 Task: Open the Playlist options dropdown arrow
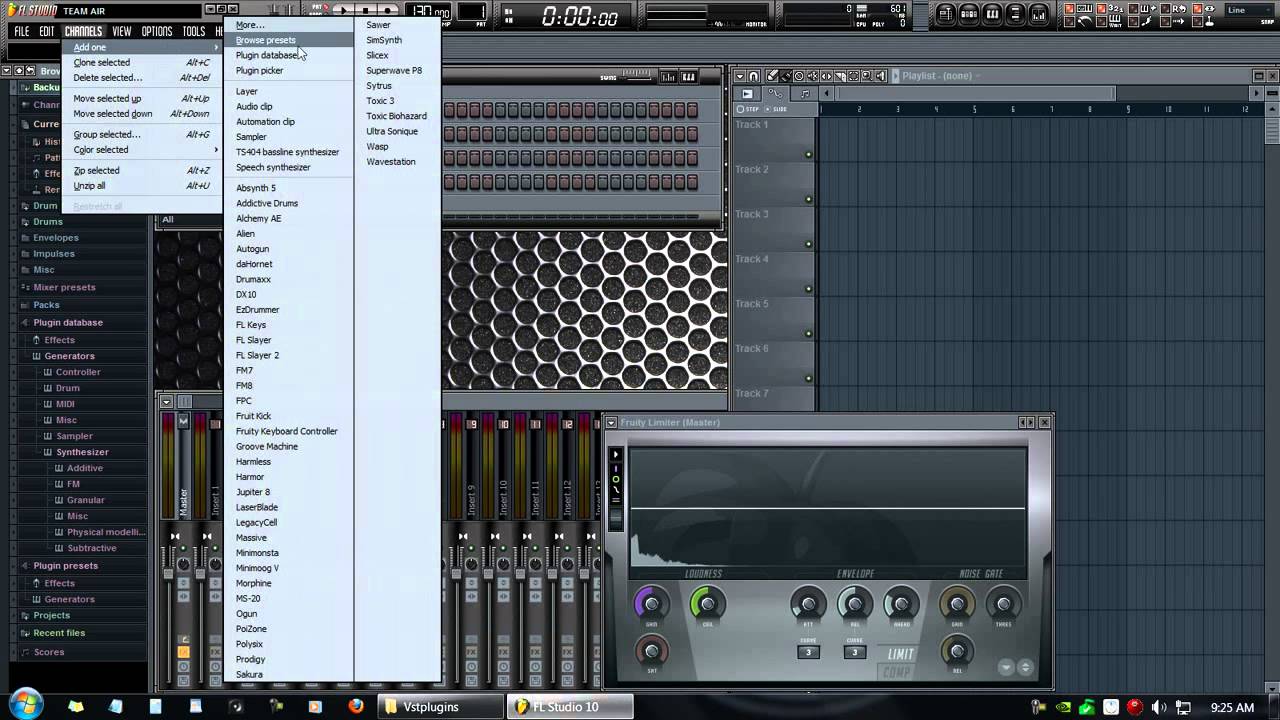click(x=740, y=76)
